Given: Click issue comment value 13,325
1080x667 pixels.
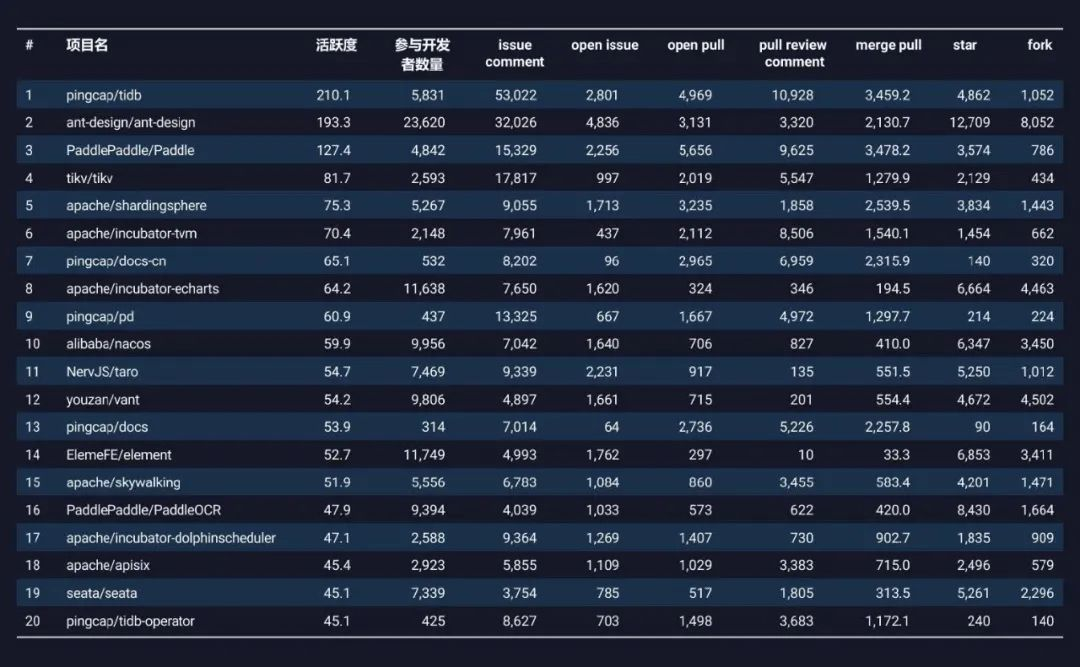Looking at the screenshot, I should click(x=516, y=316).
